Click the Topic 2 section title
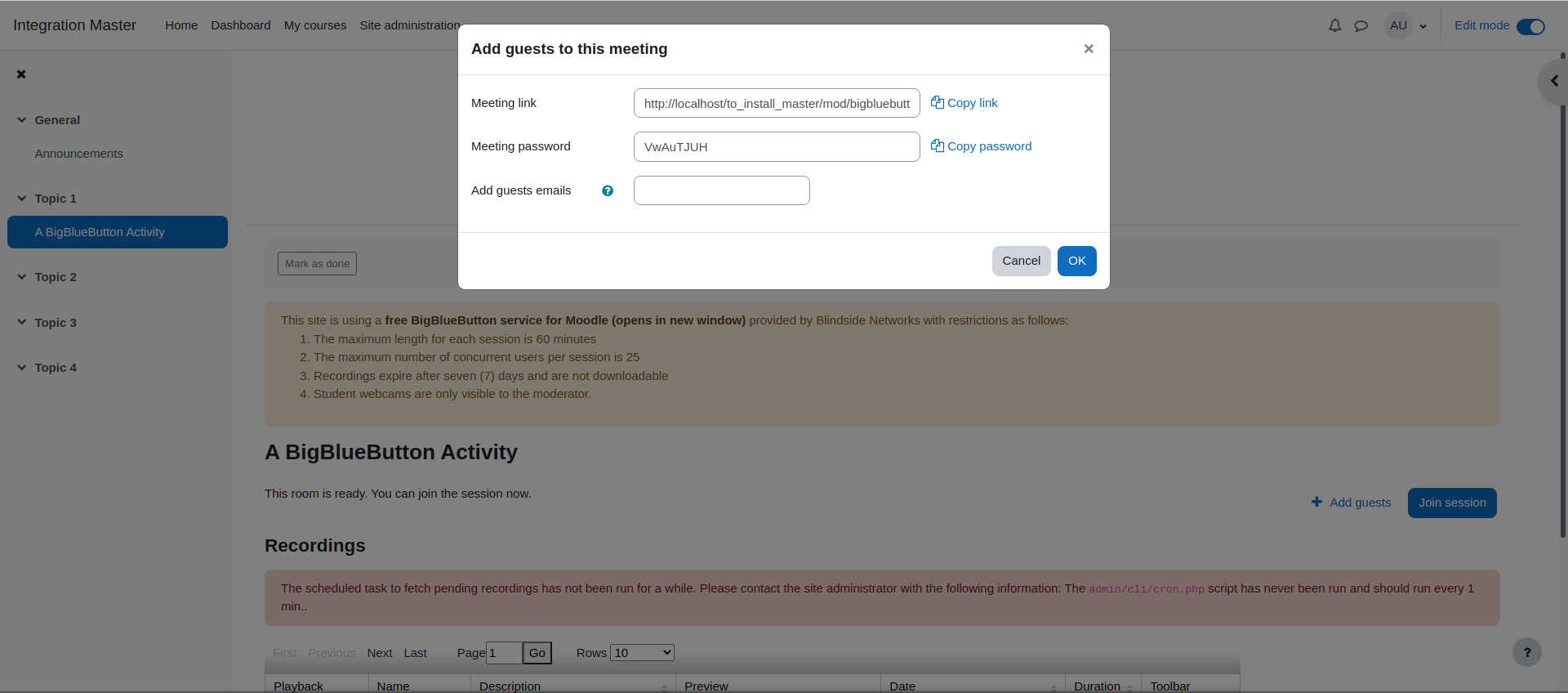This screenshot has height=693, width=1568. pyautogui.click(x=56, y=277)
